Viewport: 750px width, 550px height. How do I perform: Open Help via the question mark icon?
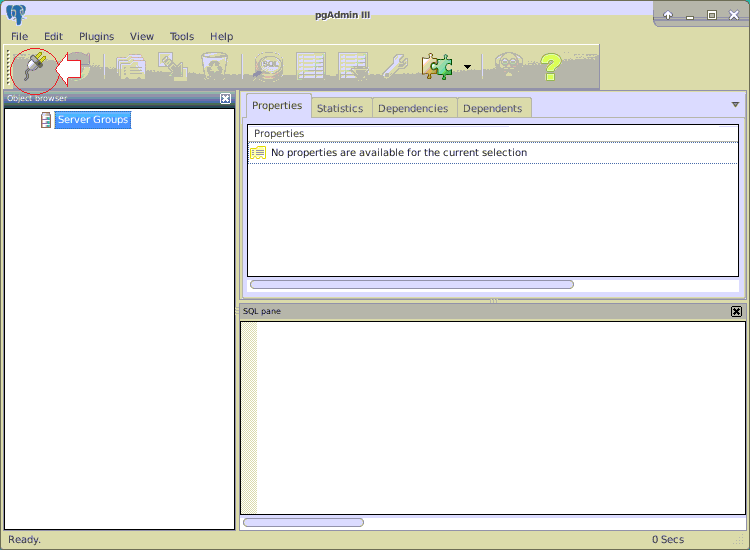551,66
